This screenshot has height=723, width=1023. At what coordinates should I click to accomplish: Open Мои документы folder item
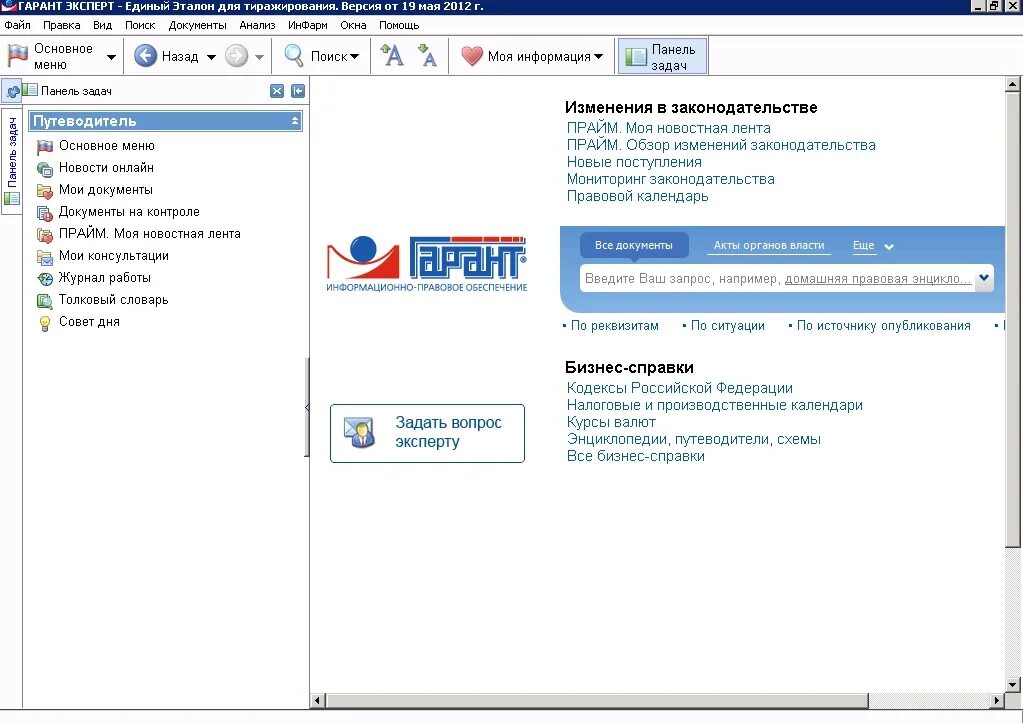(x=105, y=190)
